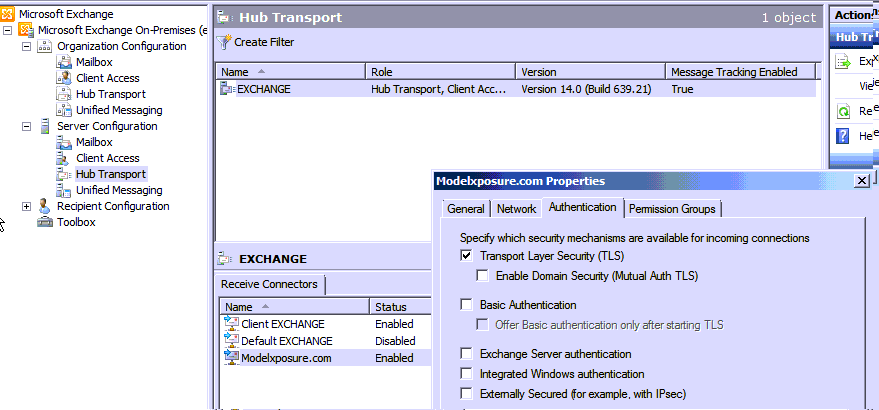
Task: Click the Microsoft Exchange On-Premises icon
Action: (x=26, y=30)
